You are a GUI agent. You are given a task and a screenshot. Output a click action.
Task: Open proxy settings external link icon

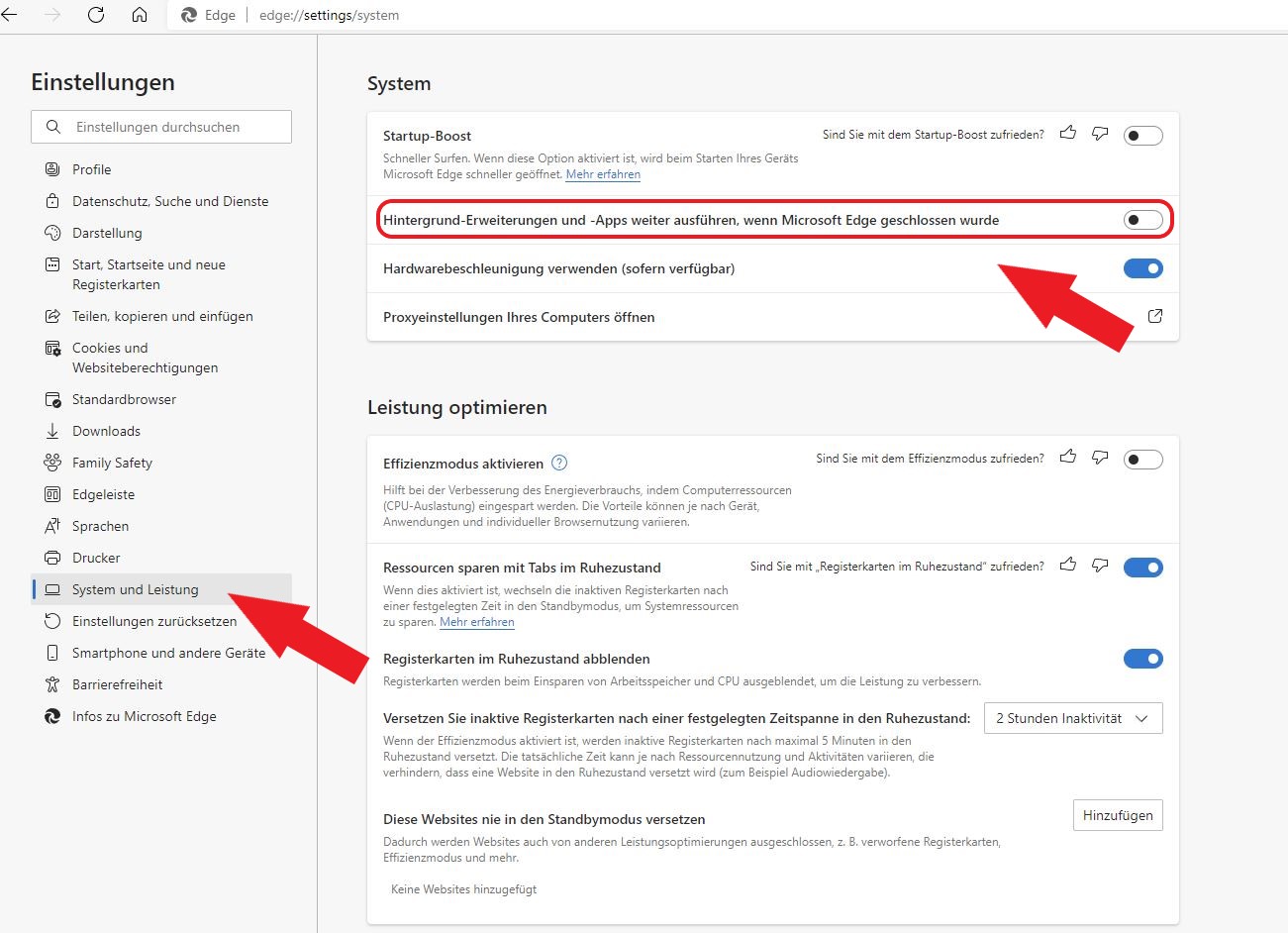(x=1155, y=316)
